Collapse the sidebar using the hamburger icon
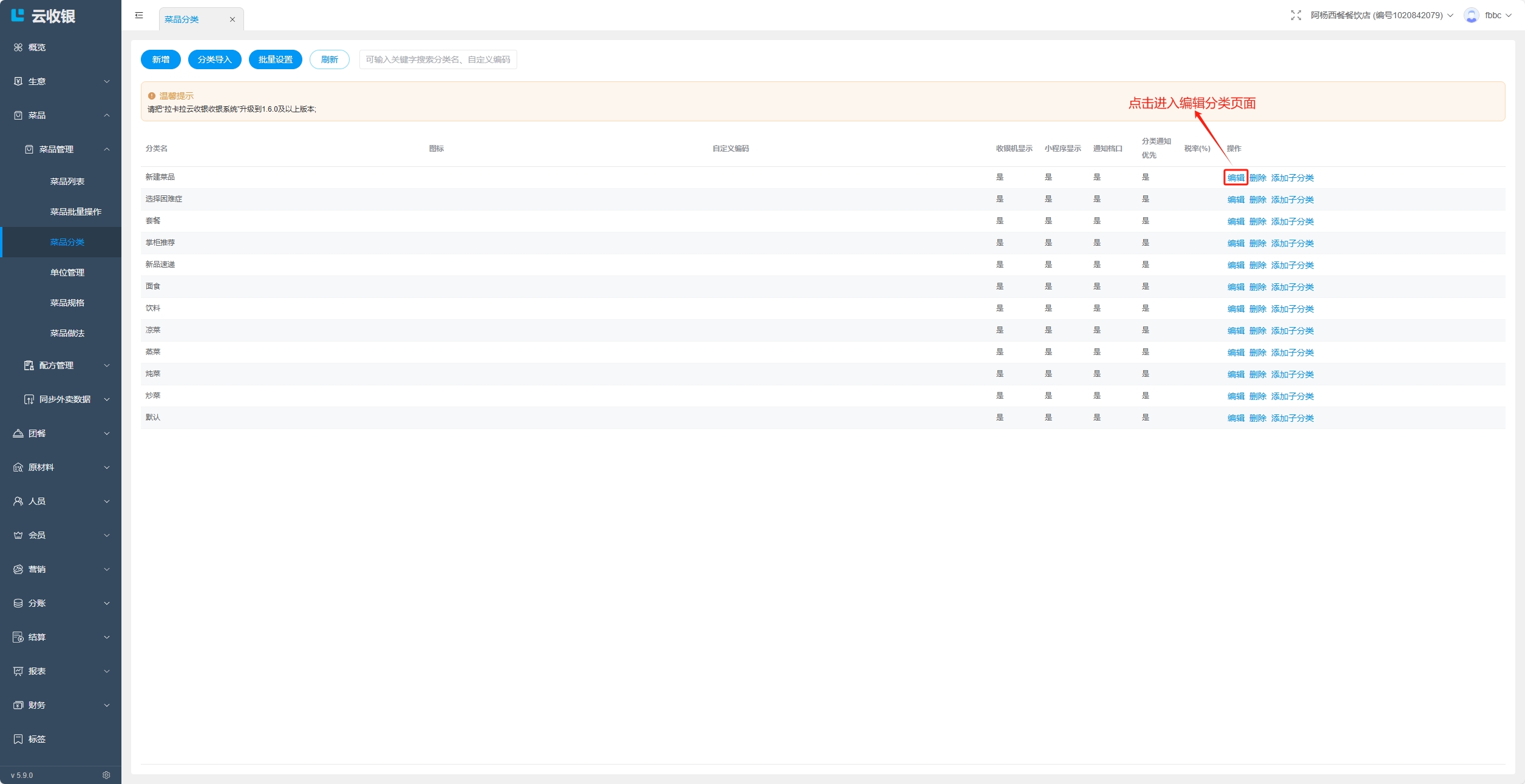The width and height of the screenshot is (1525, 784). pos(139,15)
